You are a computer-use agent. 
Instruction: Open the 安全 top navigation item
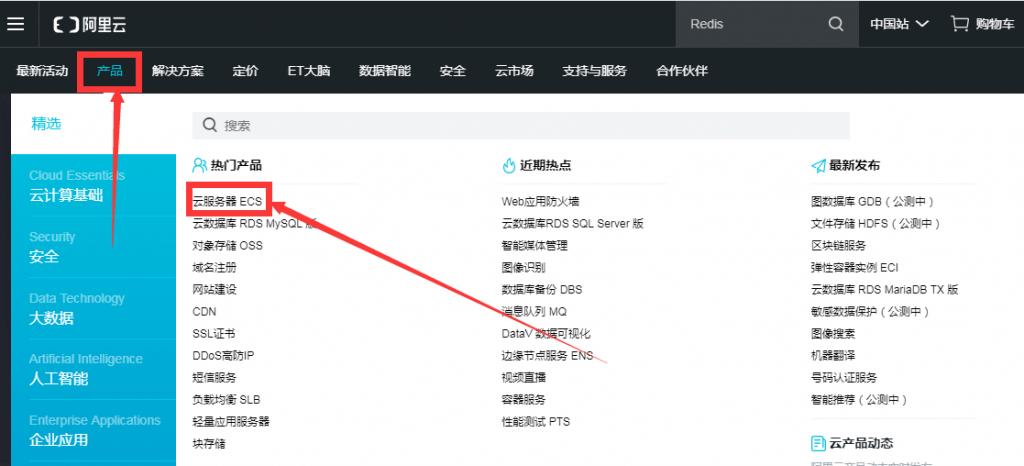[x=453, y=70]
